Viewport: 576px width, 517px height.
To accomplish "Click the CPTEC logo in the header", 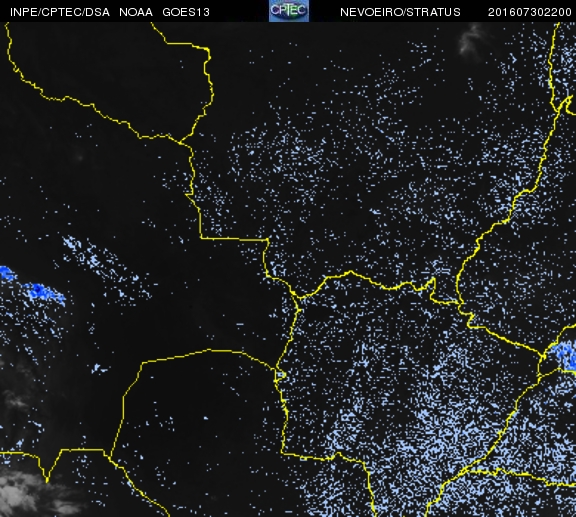I will (289, 11).
